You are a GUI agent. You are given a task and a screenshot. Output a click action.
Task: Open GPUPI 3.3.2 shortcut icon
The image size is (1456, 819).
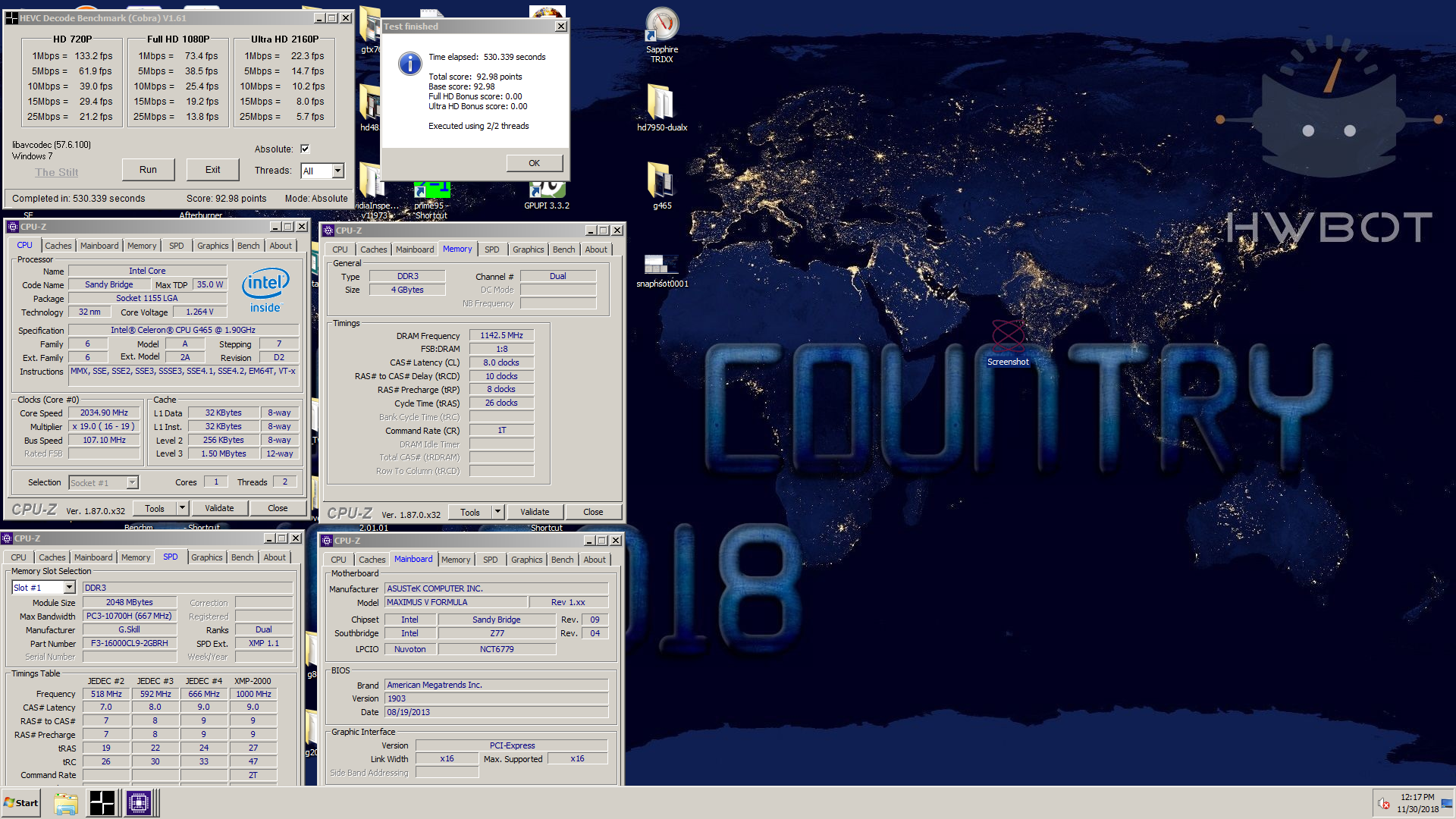pos(547,195)
